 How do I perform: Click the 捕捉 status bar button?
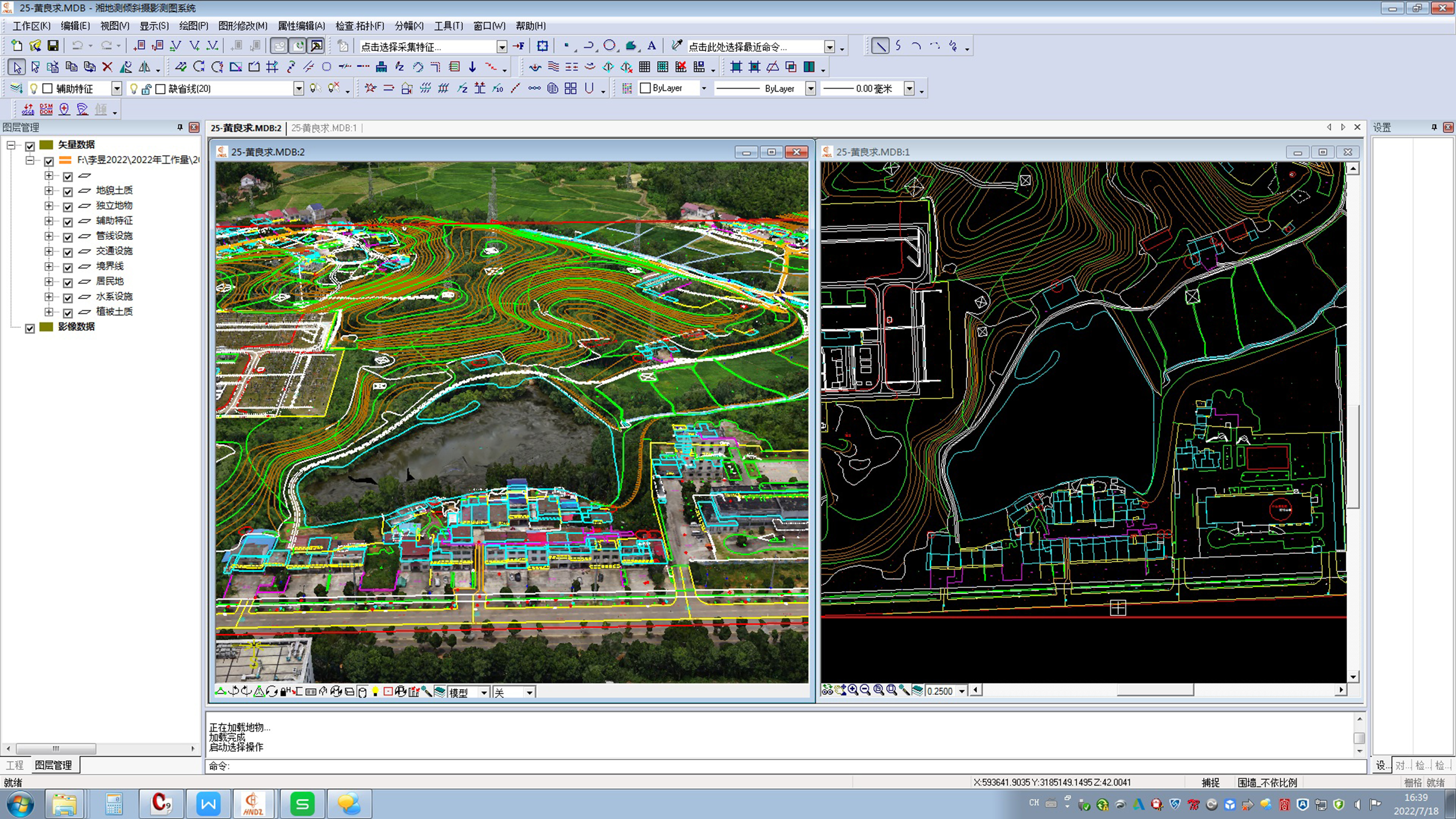tap(1210, 783)
